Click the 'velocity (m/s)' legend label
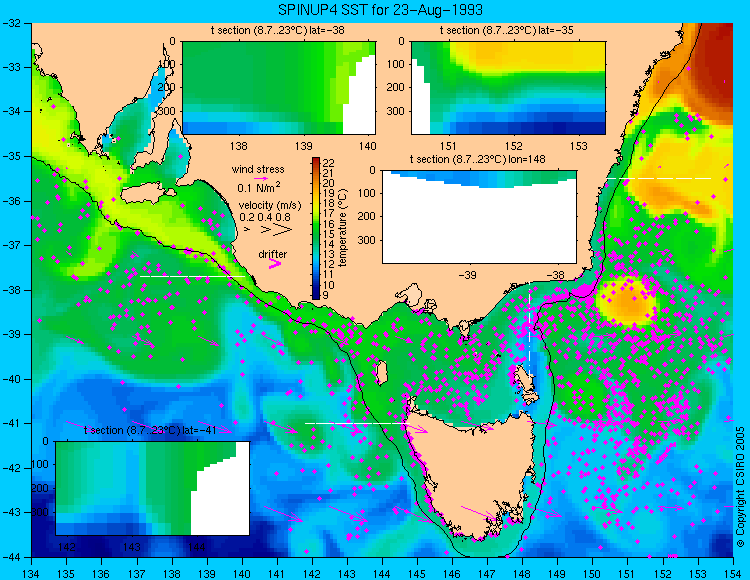 point(270,206)
